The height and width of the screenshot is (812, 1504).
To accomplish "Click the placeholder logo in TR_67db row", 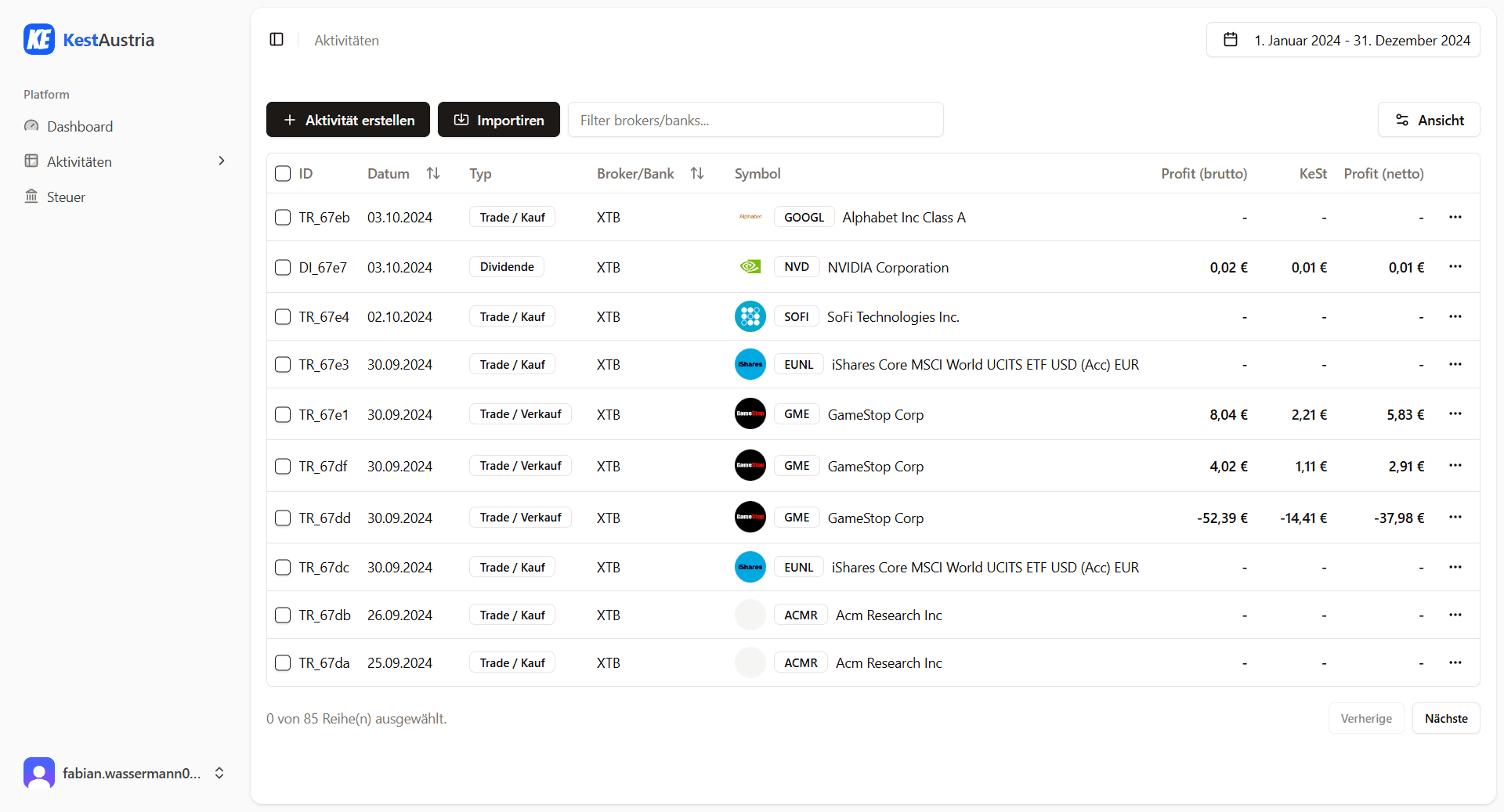I will coord(750,615).
